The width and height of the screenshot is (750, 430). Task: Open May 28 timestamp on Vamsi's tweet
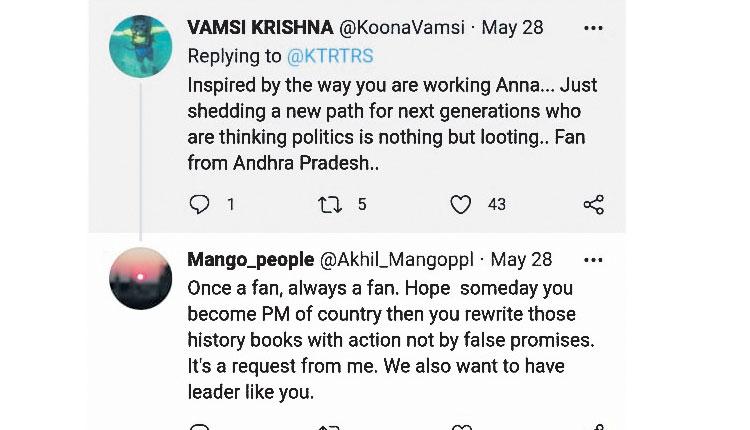pyautogui.click(x=512, y=28)
